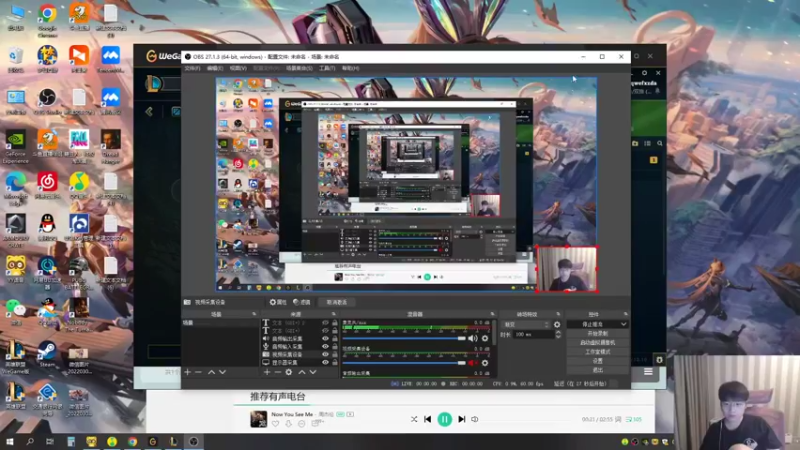Image resolution: width=800 pixels, height=450 pixels.
Task: Remove scene with minus icon in Scenes panel
Action: 198,372
